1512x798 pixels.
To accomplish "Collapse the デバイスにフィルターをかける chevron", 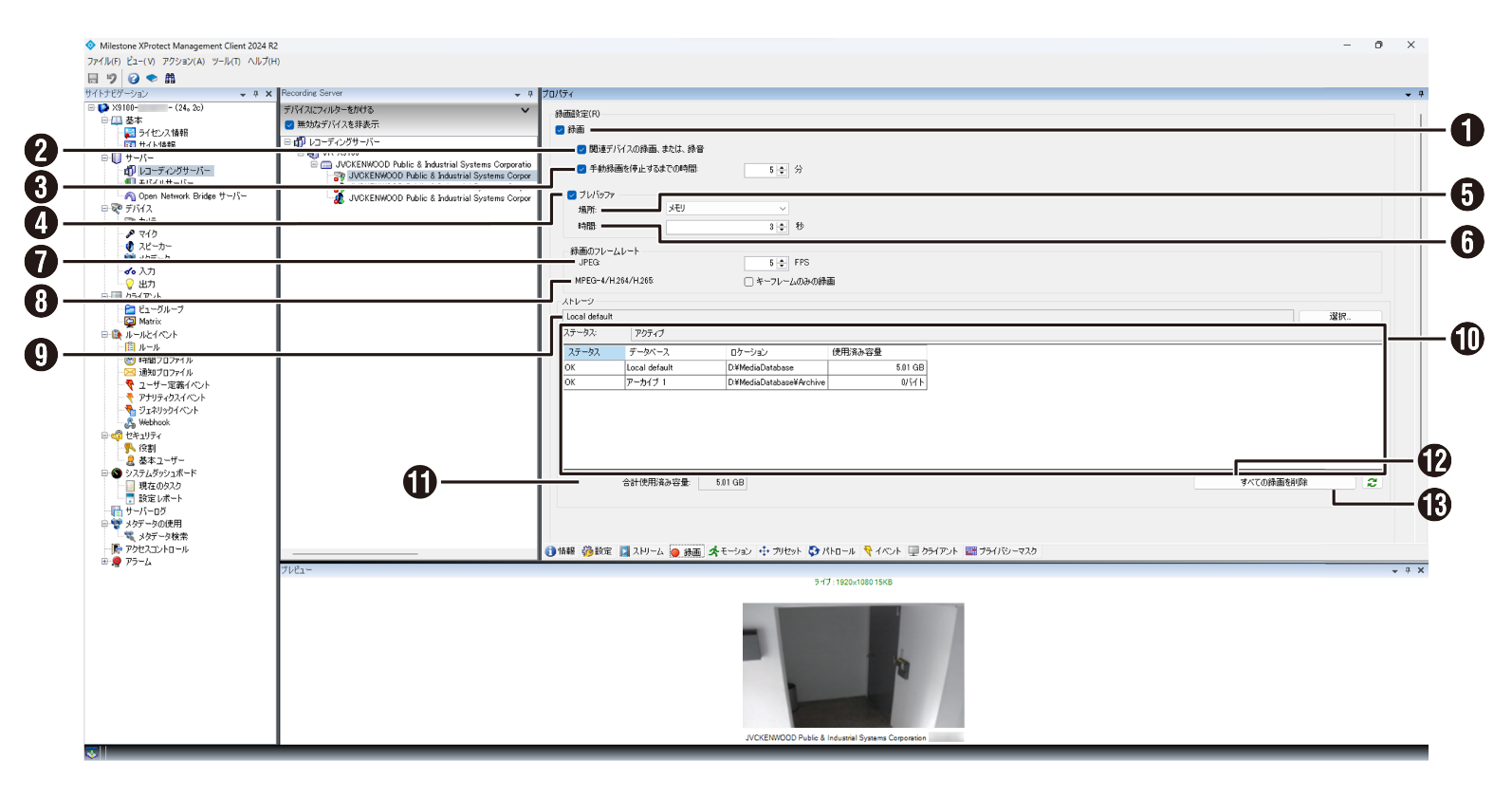I will pos(525,110).
